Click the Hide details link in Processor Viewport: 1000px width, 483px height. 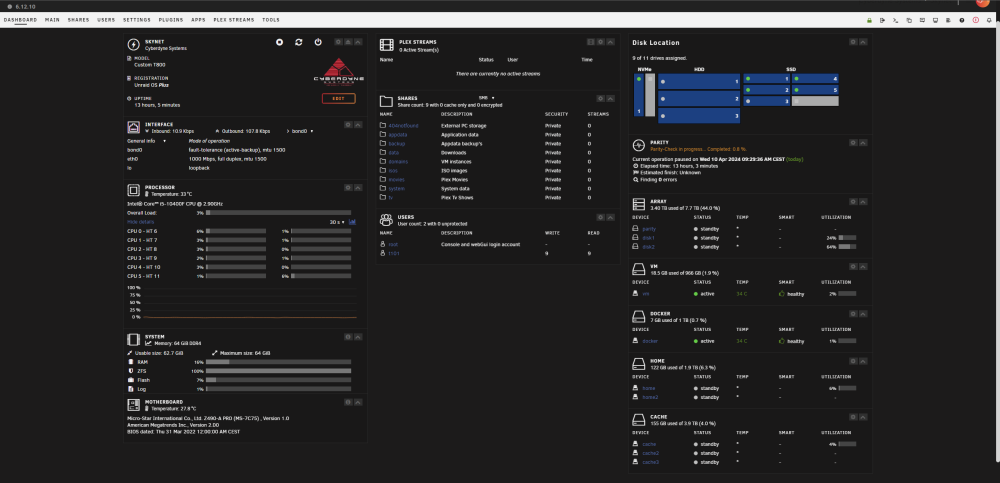pos(140,222)
